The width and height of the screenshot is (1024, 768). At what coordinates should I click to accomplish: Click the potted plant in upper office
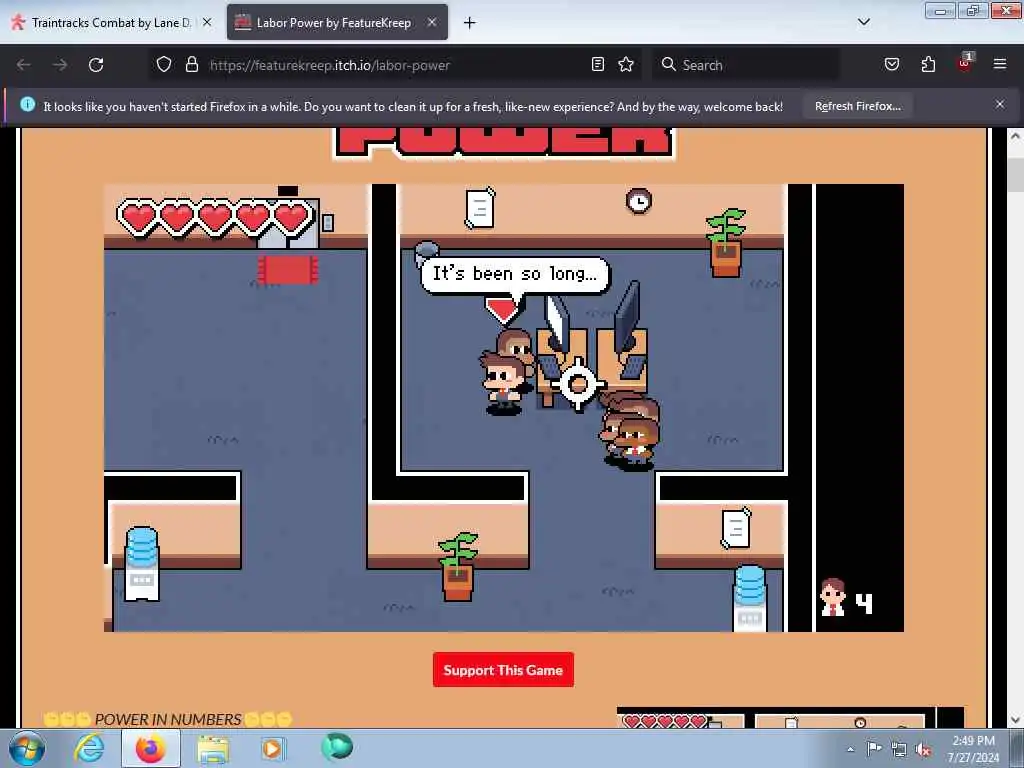[726, 243]
